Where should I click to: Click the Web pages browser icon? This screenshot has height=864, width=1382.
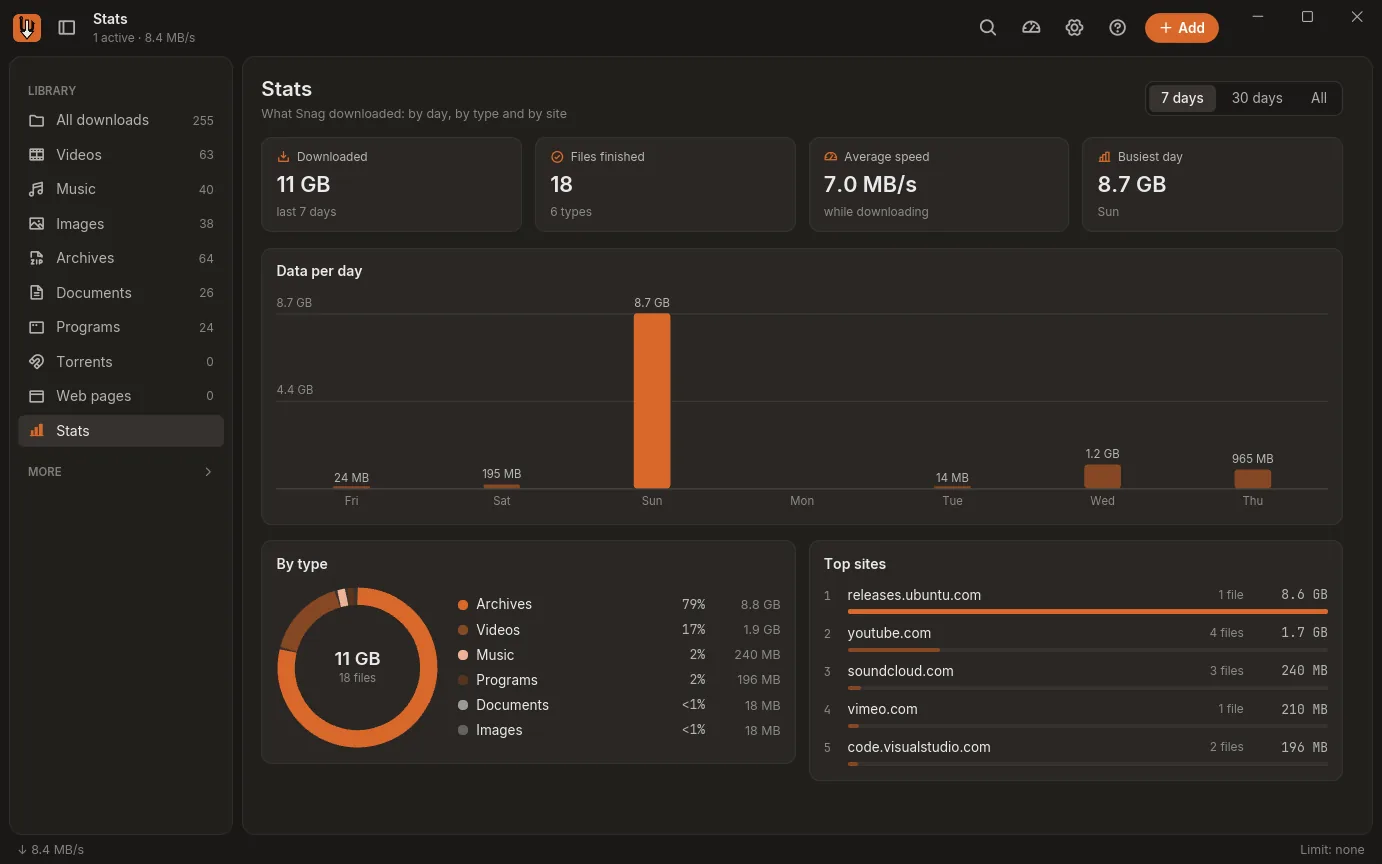pos(37,396)
